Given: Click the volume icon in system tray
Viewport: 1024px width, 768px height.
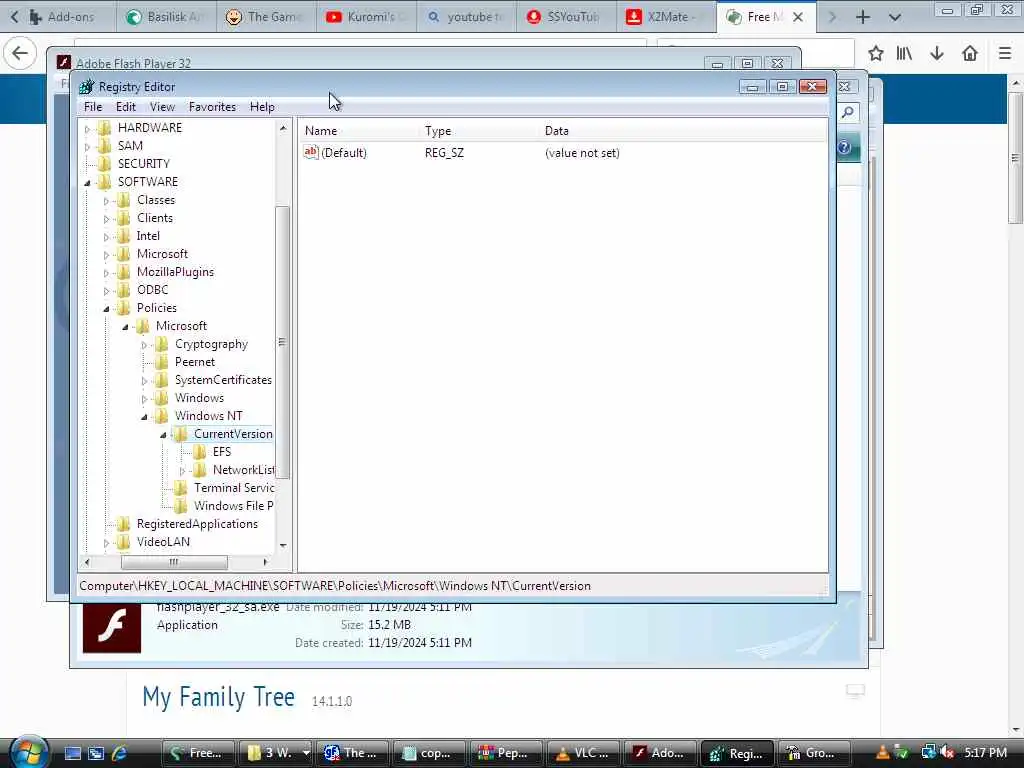Looking at the screenshot, I should coord(947,753).
